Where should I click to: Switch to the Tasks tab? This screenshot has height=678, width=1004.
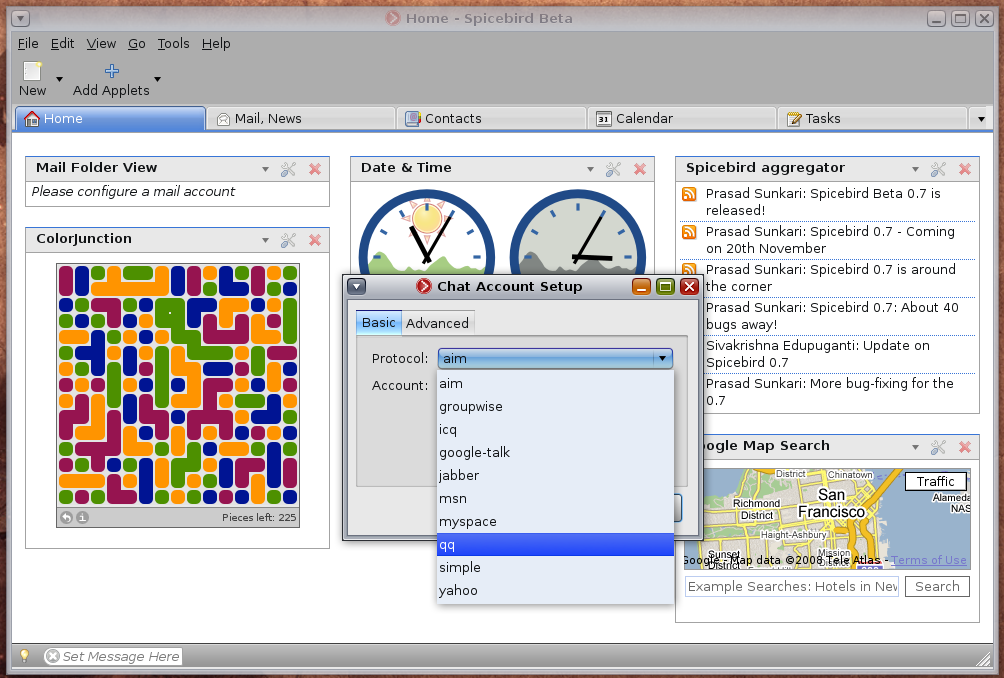pos(872,118)
